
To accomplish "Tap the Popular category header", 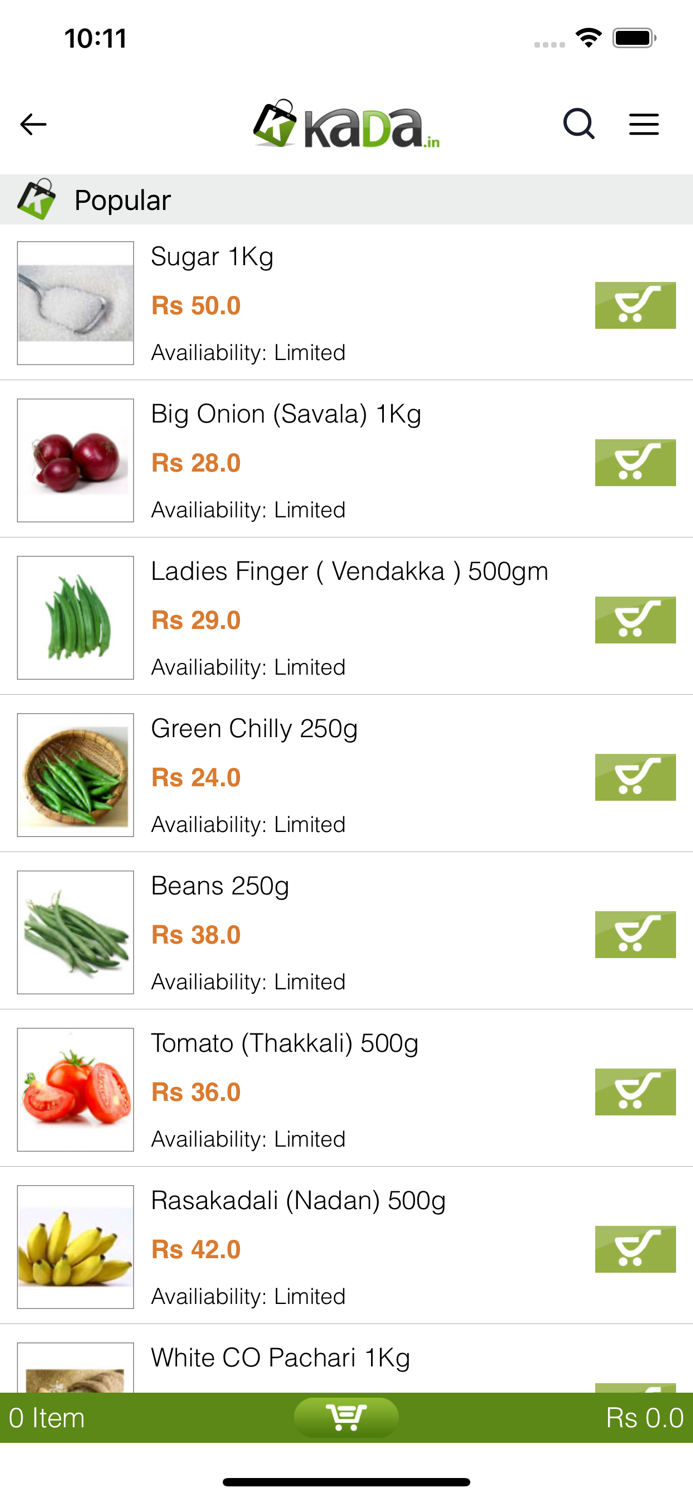I will (x=122, y=200).
